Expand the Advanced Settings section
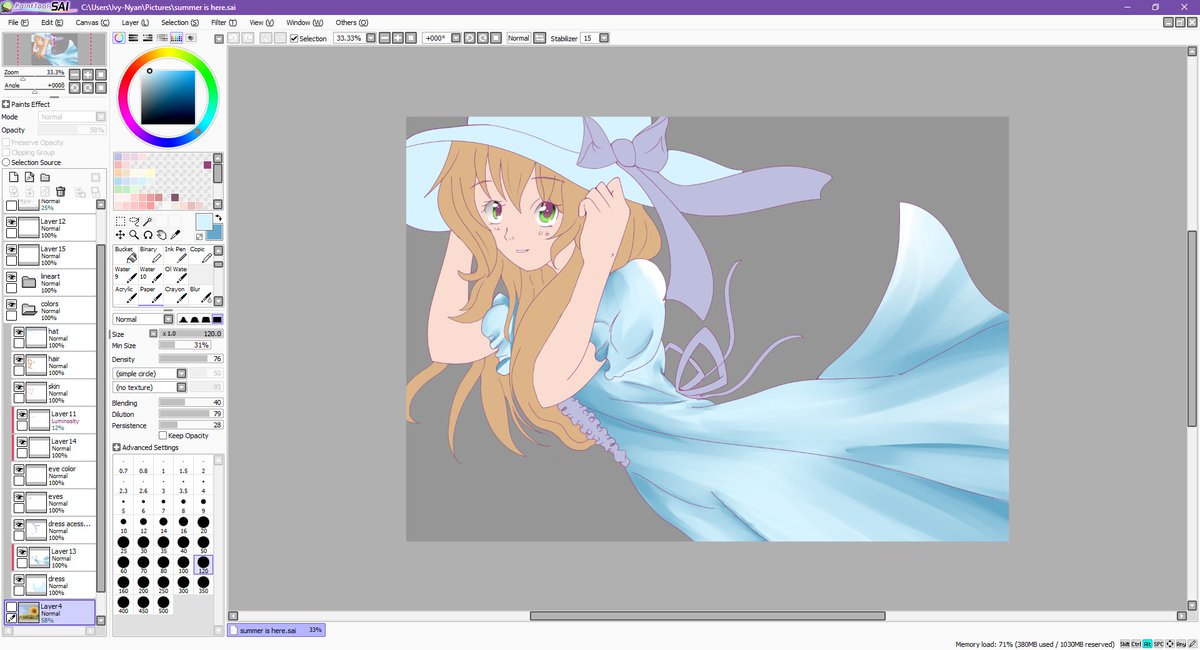 [117, 448]
